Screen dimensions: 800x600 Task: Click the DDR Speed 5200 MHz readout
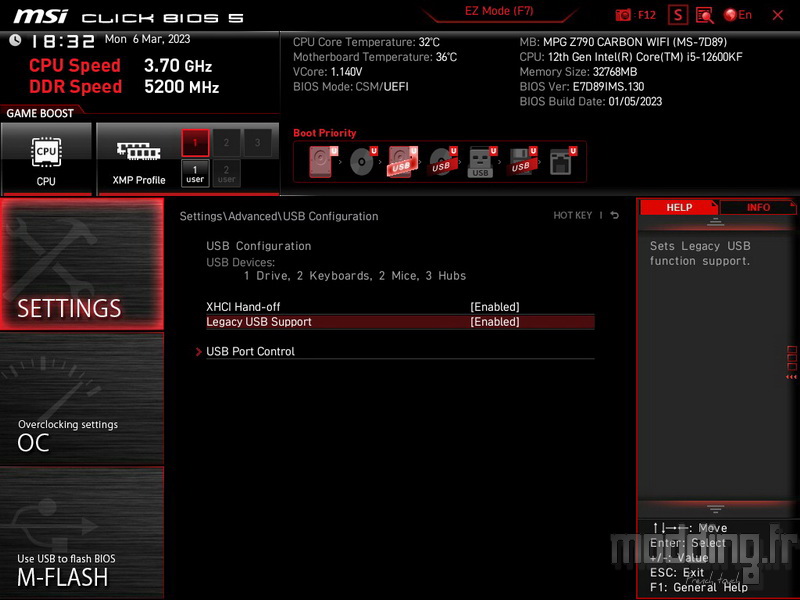pos(124,86)
